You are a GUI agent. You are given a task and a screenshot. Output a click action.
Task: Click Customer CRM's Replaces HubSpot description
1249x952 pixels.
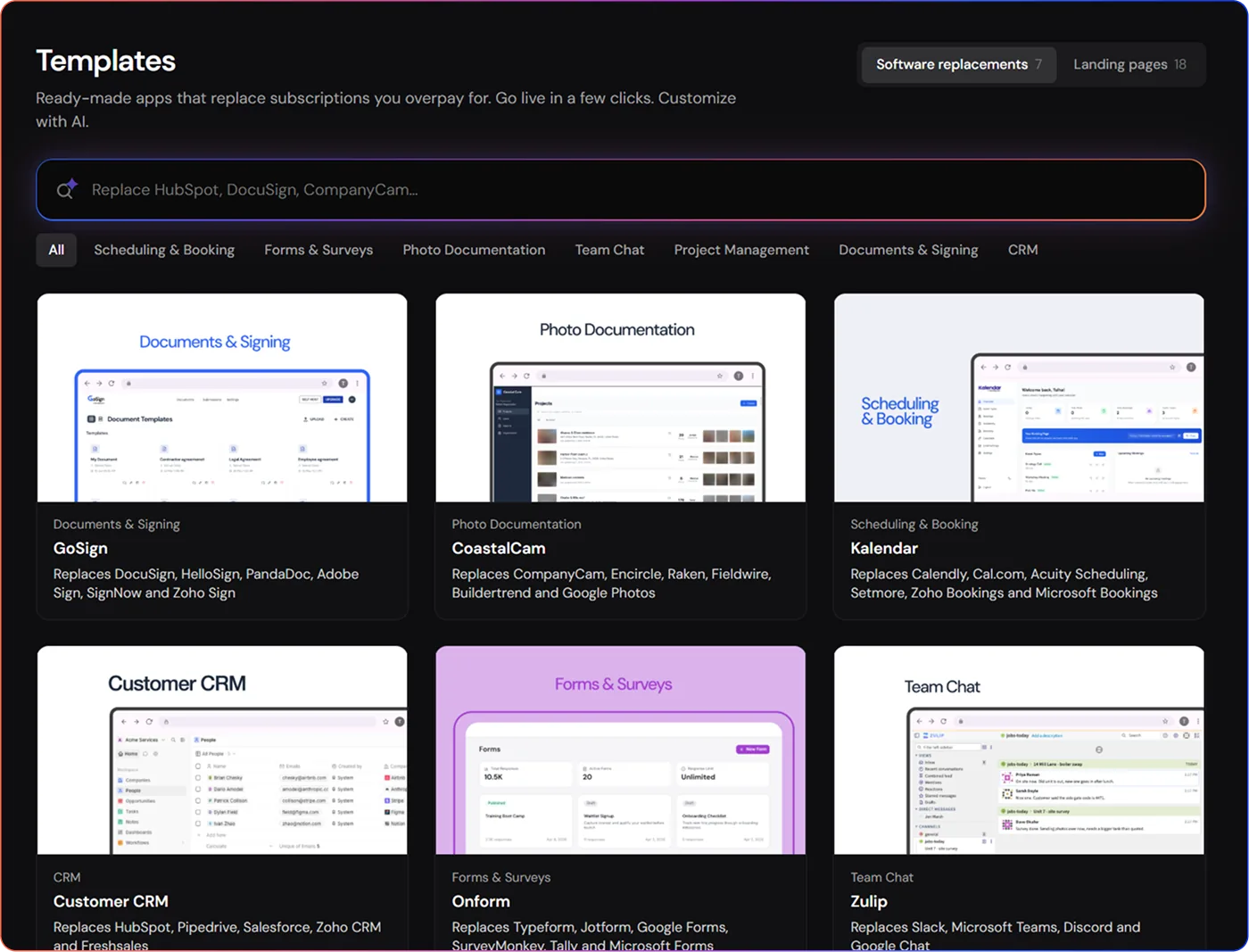click(217, 935)
